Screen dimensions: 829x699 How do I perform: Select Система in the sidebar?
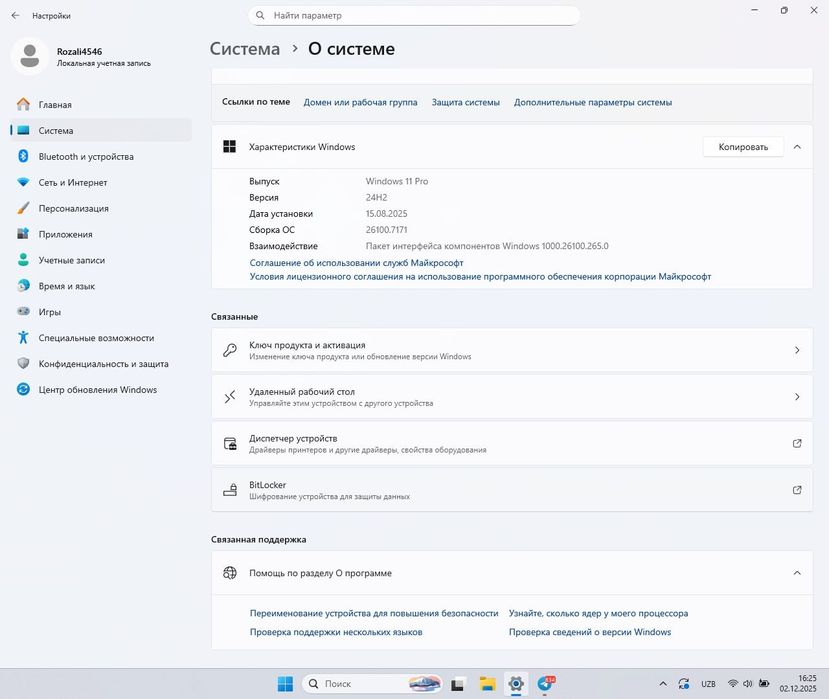click(100, 131)
